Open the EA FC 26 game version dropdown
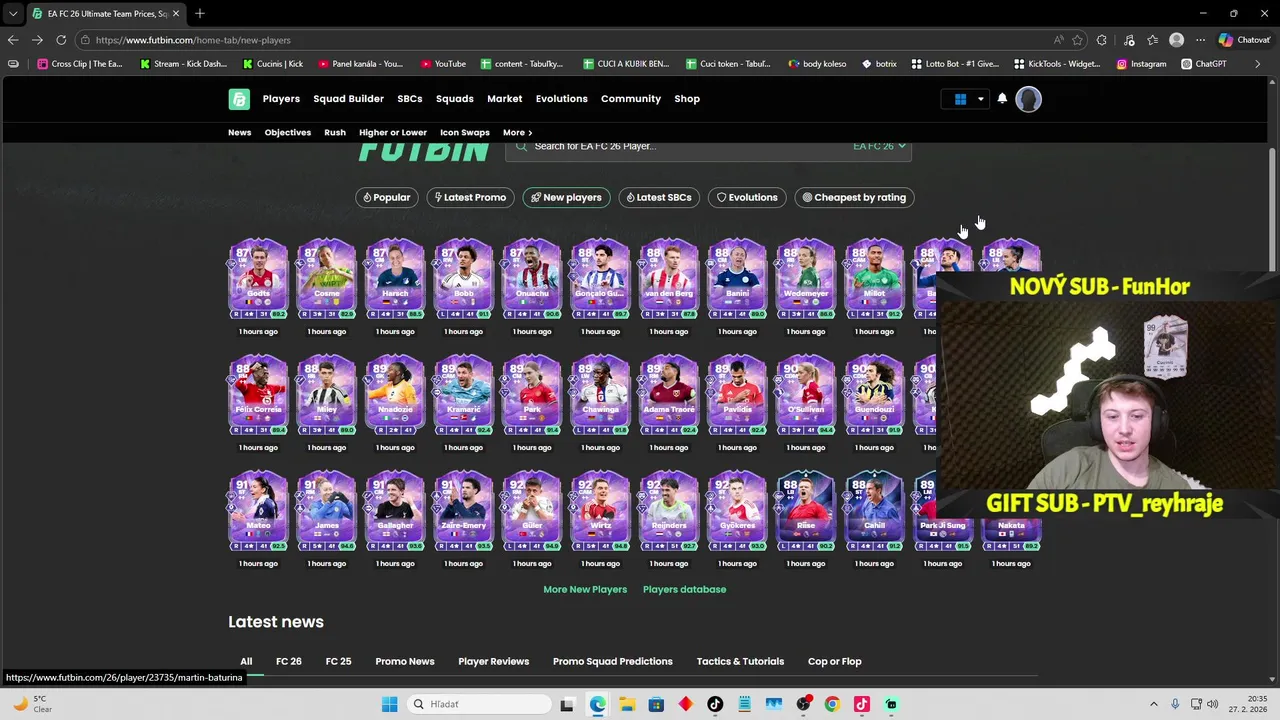The width and height of the screenshot is (1280, 720). [879, 146]
